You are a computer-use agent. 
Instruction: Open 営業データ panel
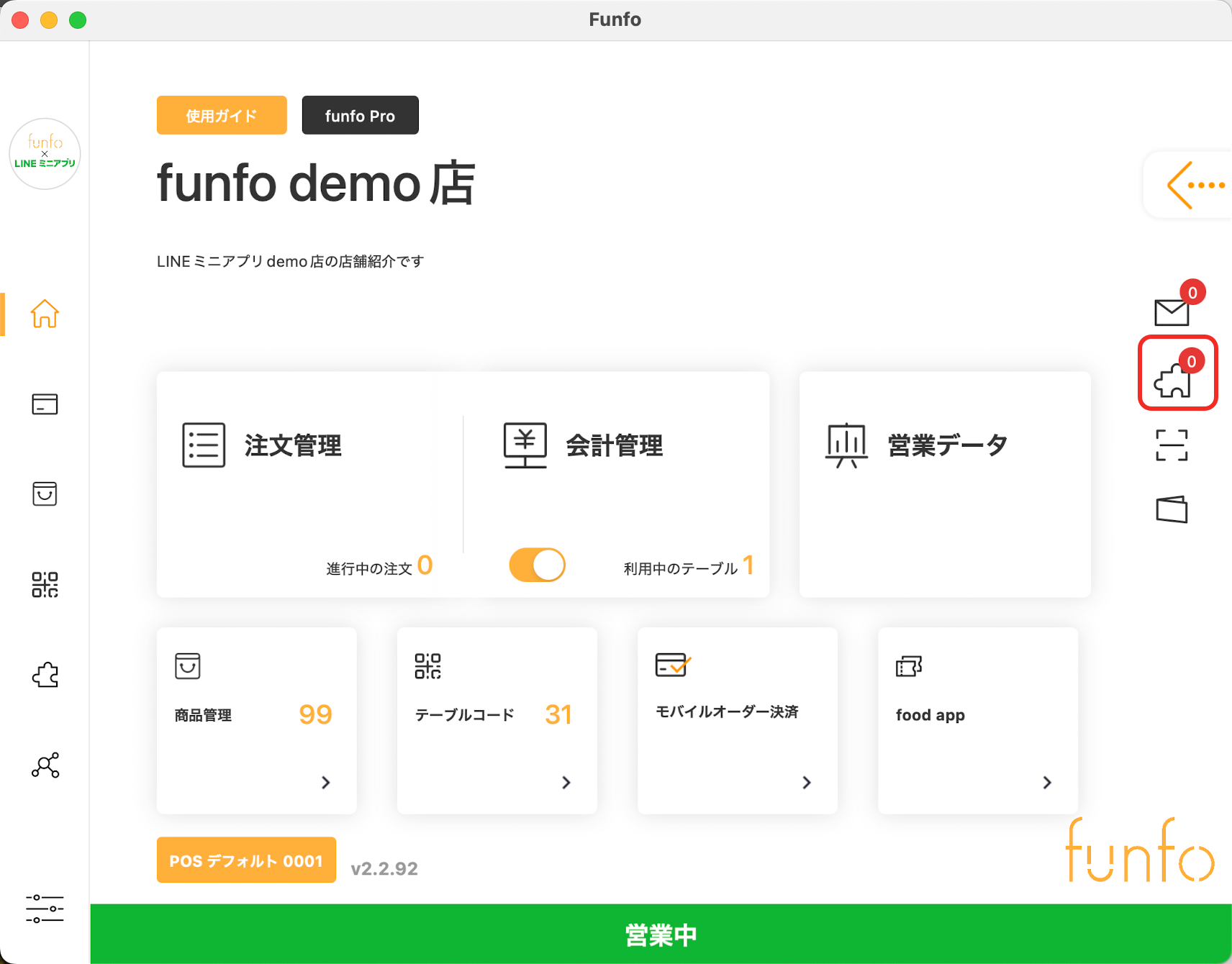[945, 484]
